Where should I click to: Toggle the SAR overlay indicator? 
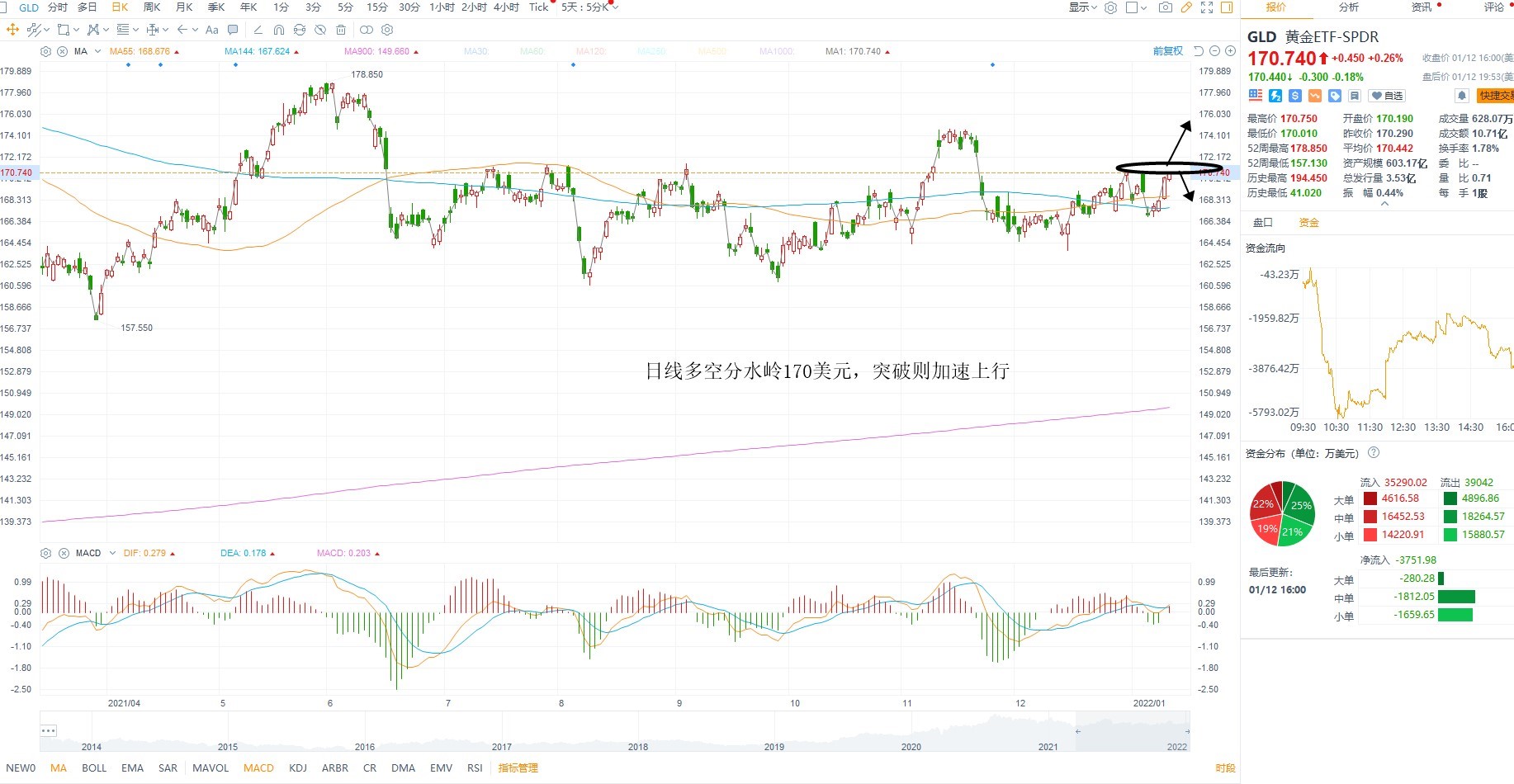coord(168,767)
